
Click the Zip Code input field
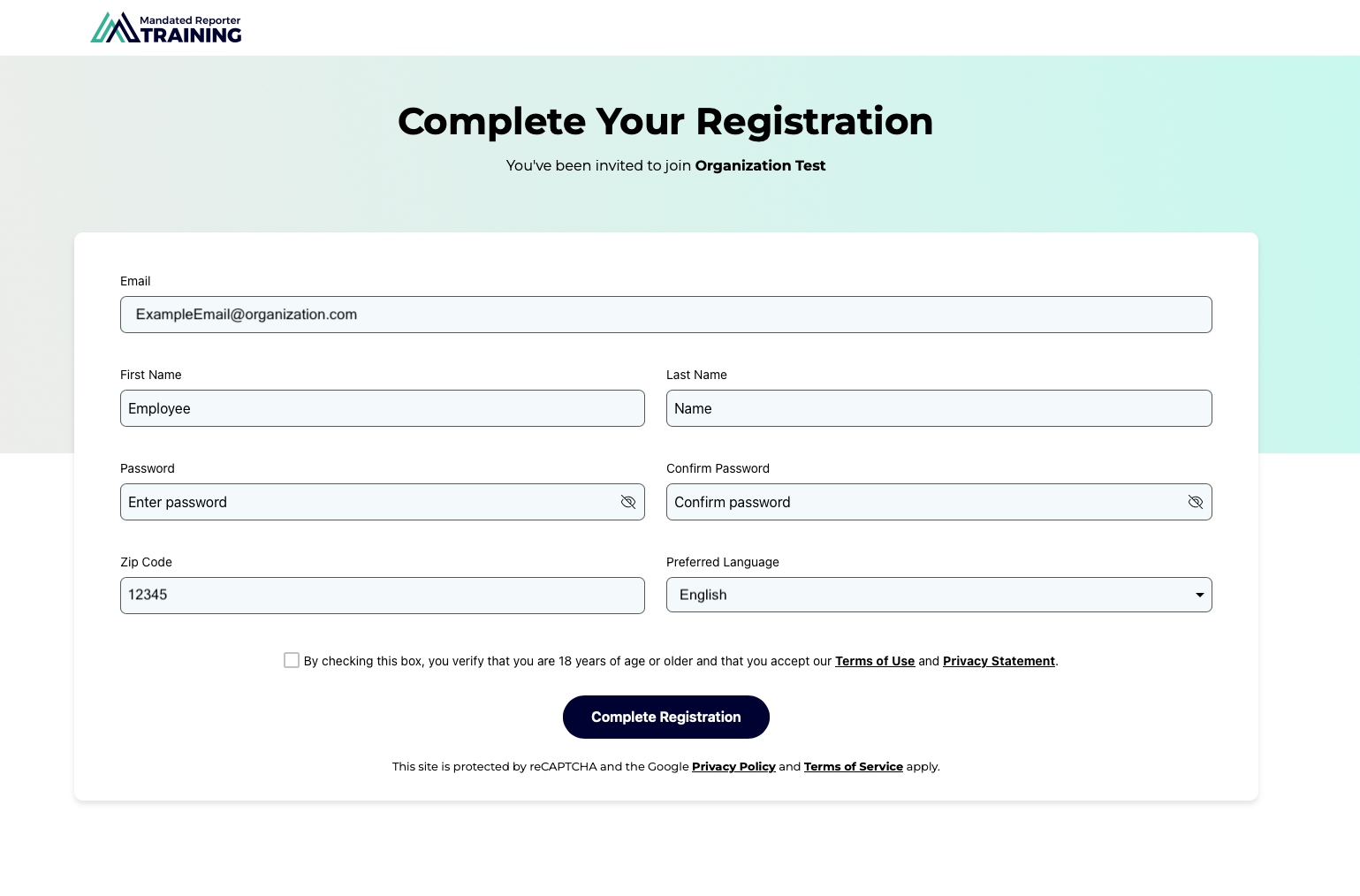coord(382,595)
